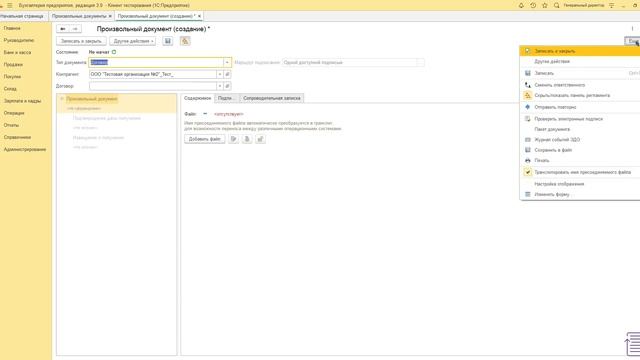The image size is (640, 360).
Task: Open the Другие действия dropdown button
Action: [133, 41]
